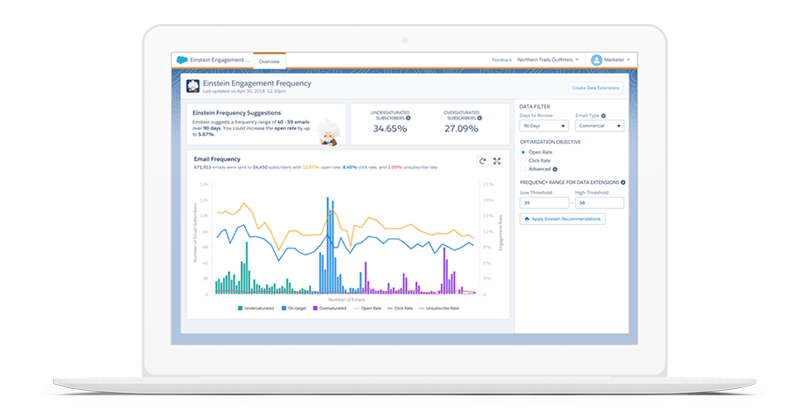Toggle Click Rate line in chart legend
This screenshot has height=417, width=800.
pyautogui.click(x=400, y=308)
